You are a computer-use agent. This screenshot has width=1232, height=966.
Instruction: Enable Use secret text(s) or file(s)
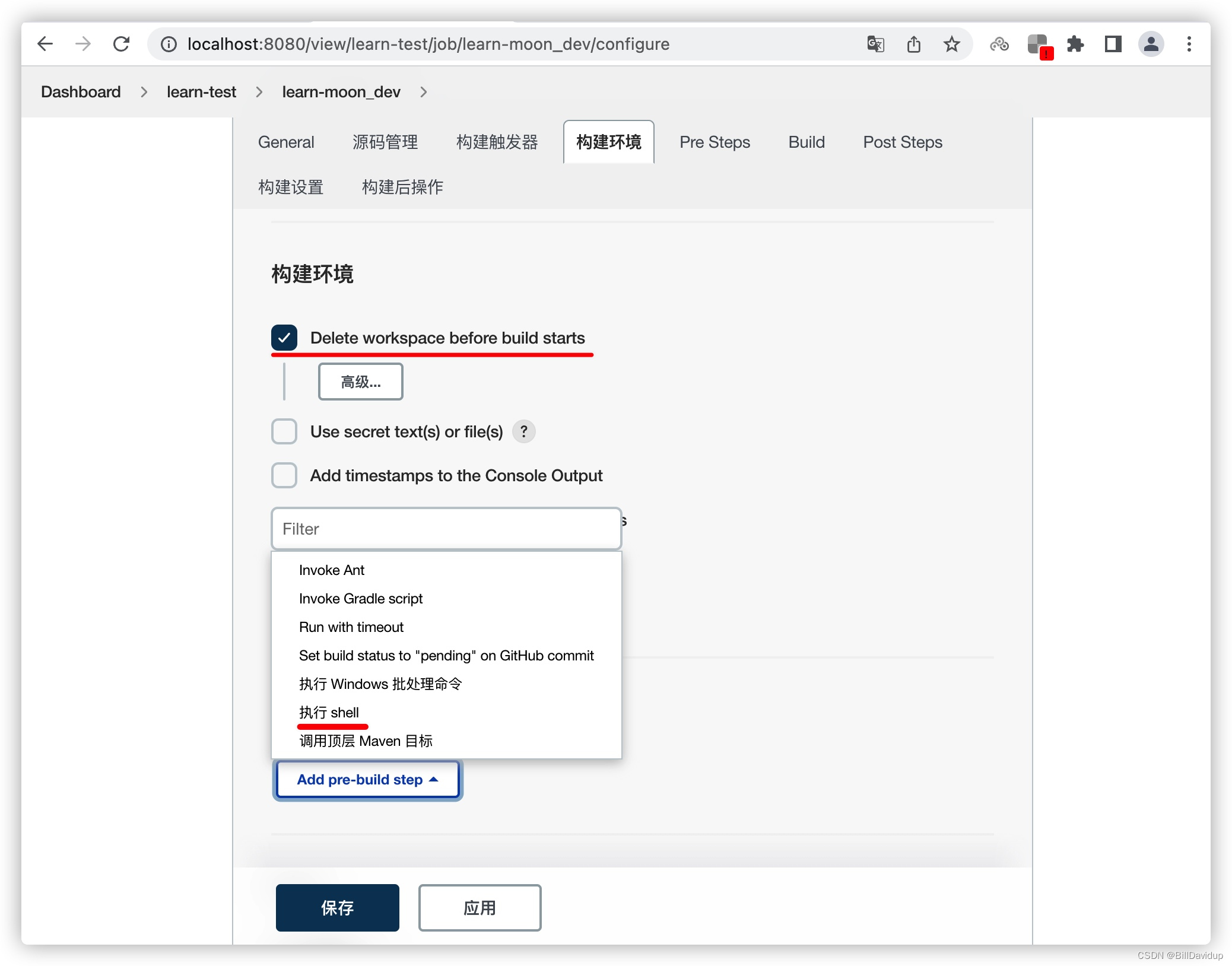(x=284, y=431)
